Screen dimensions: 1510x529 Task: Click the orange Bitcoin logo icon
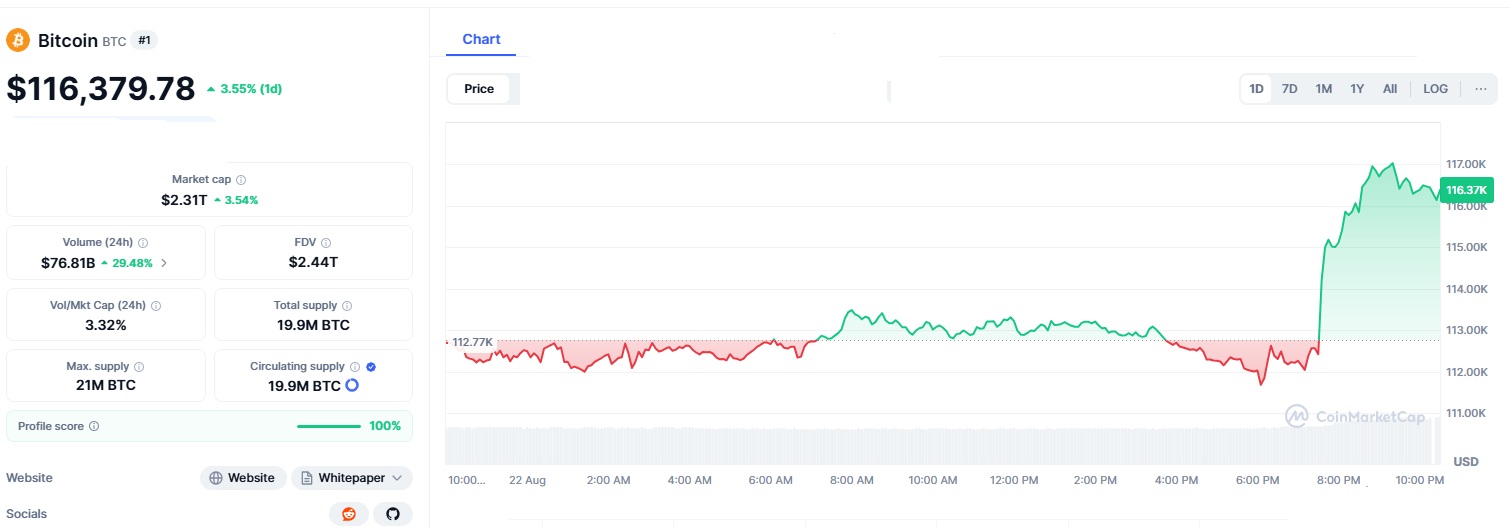[x=18, y=40]
